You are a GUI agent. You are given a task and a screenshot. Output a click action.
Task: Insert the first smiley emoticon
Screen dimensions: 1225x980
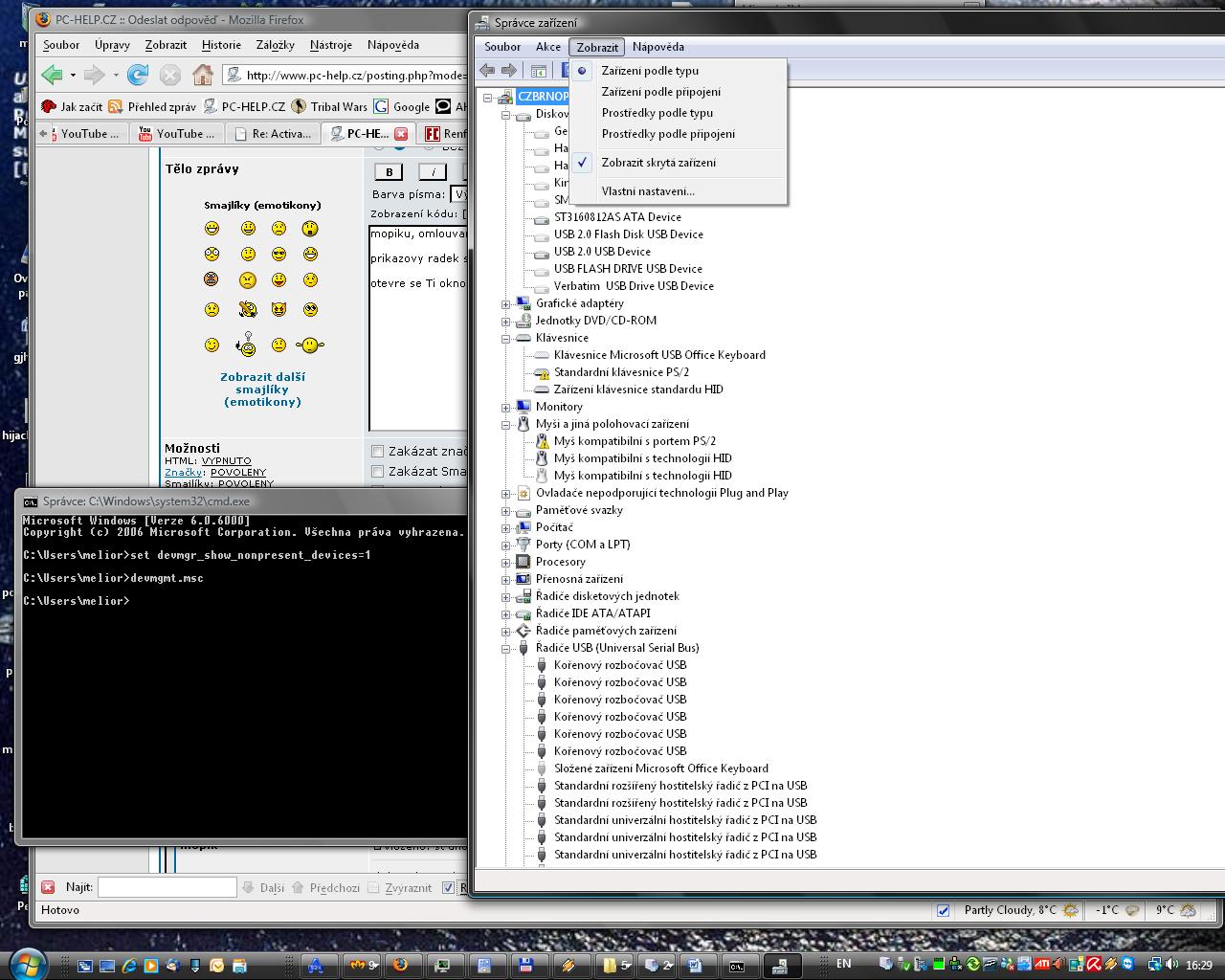tap(212, 229)
